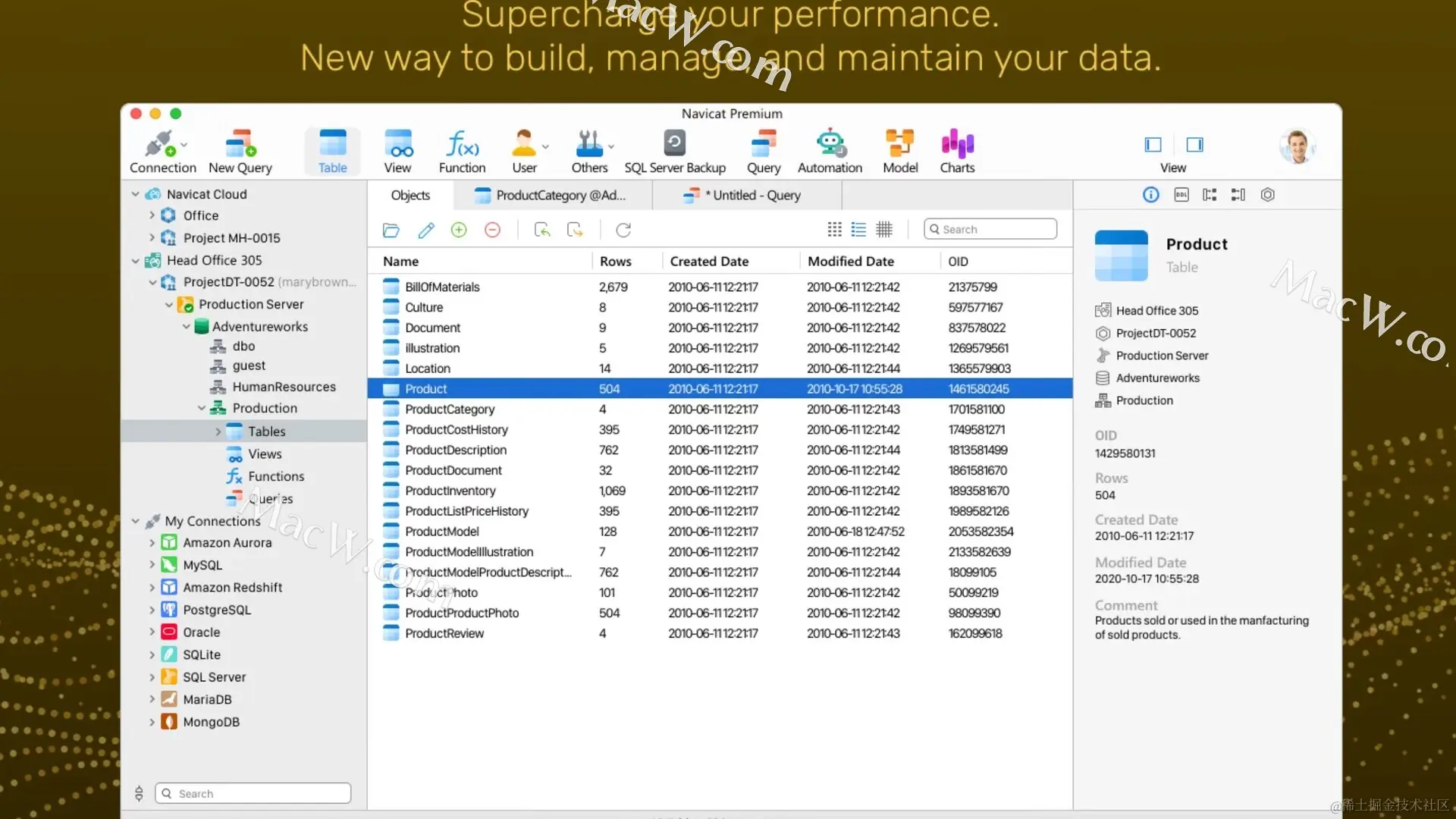Click the refresh icon in the objects toolbar

click(623, 230)
